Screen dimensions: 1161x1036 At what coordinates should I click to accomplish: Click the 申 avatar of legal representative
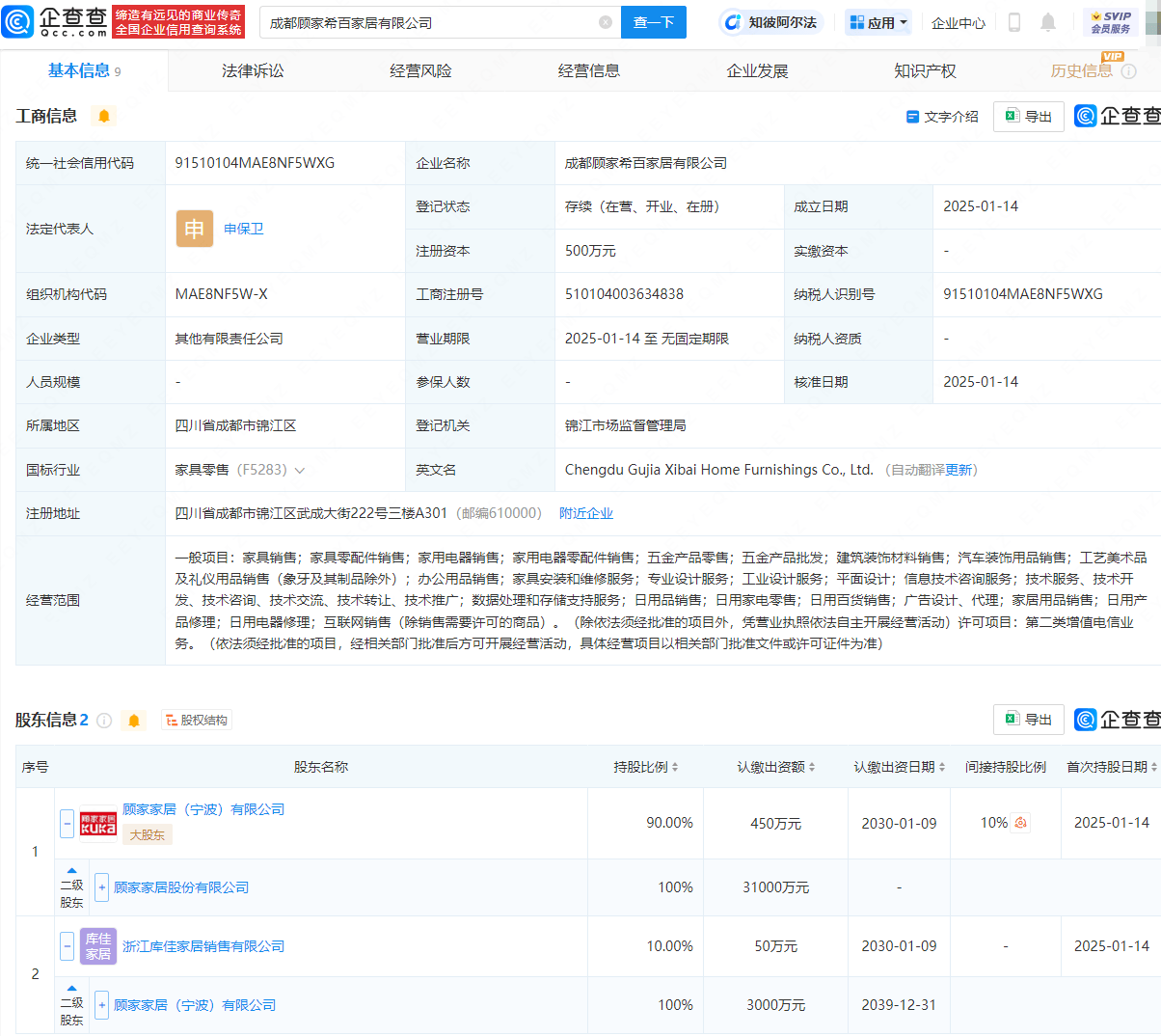tap(195, 229)
